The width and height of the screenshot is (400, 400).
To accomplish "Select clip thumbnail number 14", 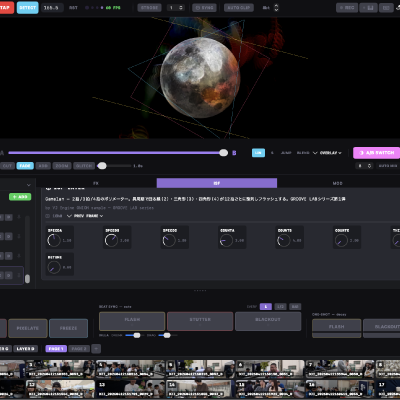I will pyautogui.click(x=200, y=389).
